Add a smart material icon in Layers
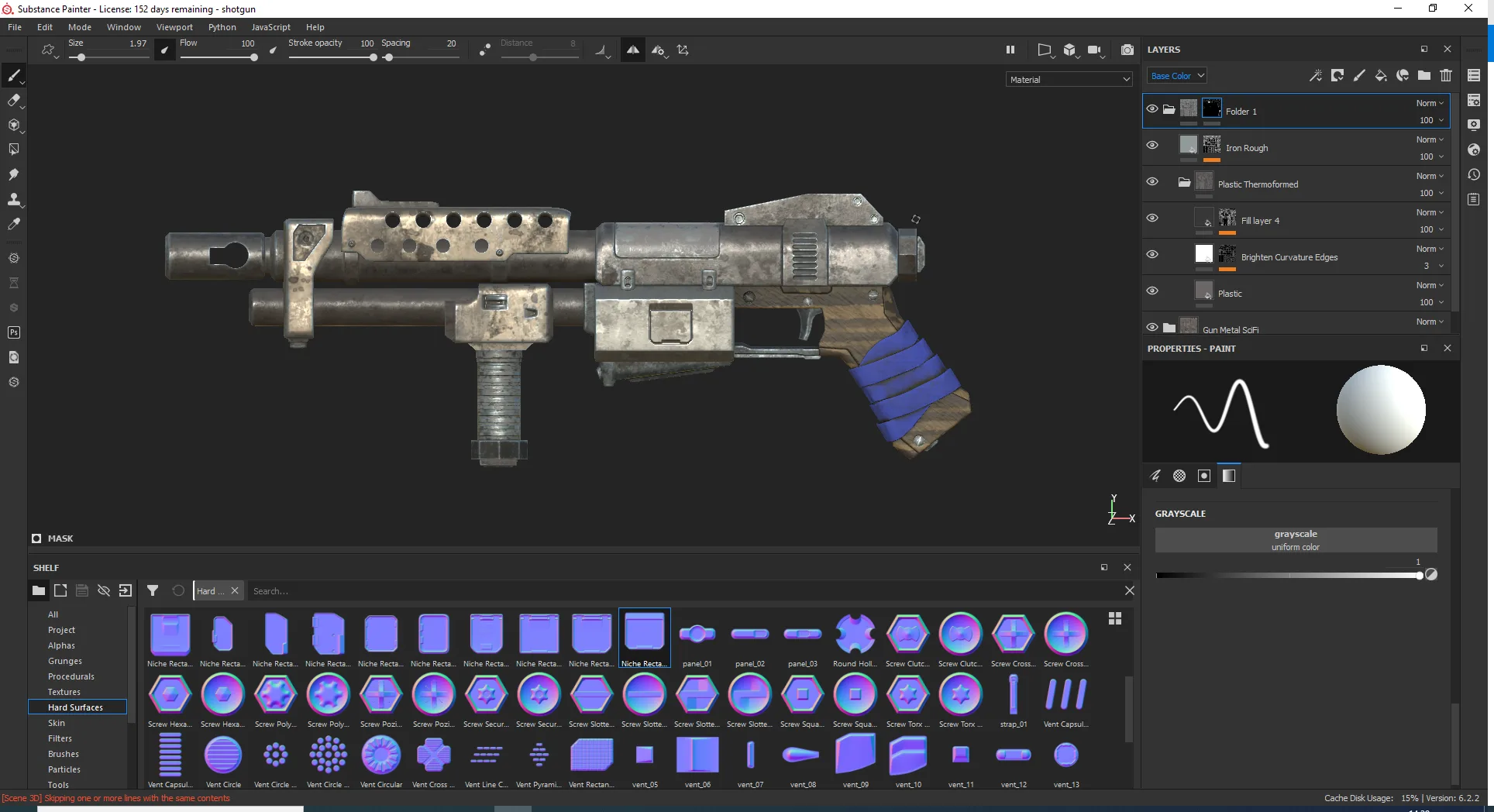The height and width of the screenshot is (812, 1494). 1403,75
